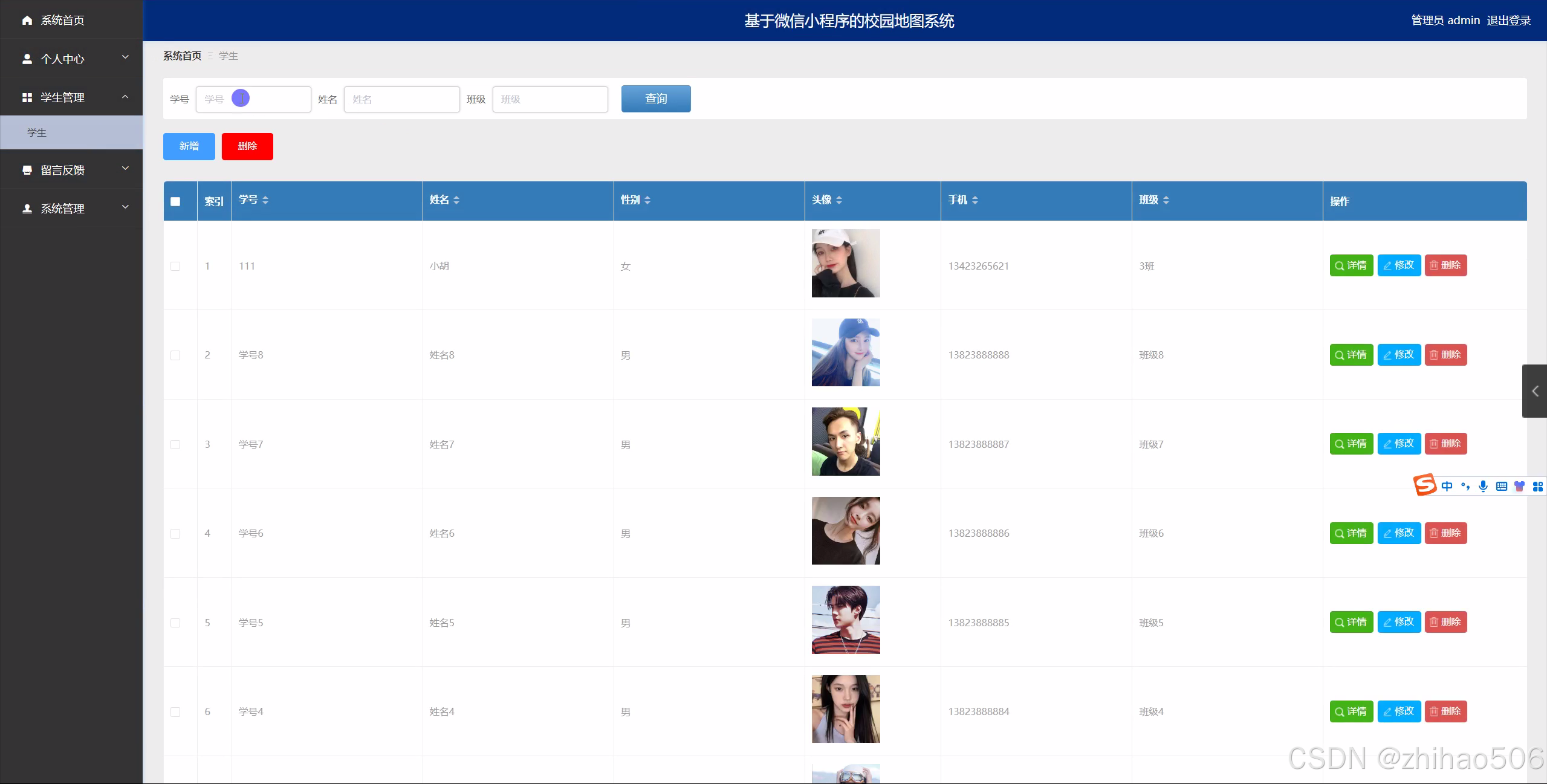Click sort arrows on 手机 column header
Viewport: 1547px width, 784px height.
(x=975, y=200)
